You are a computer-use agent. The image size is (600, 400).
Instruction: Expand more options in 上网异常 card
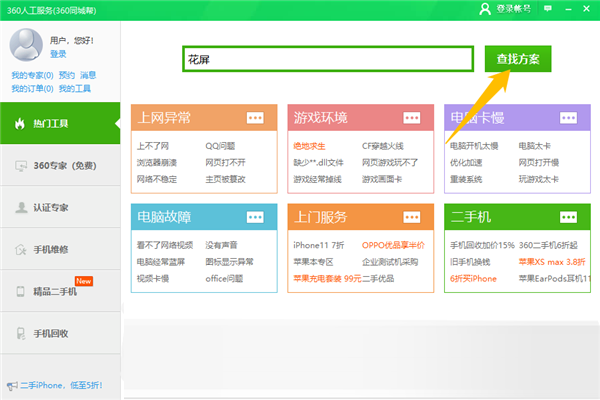pos(256,118)
